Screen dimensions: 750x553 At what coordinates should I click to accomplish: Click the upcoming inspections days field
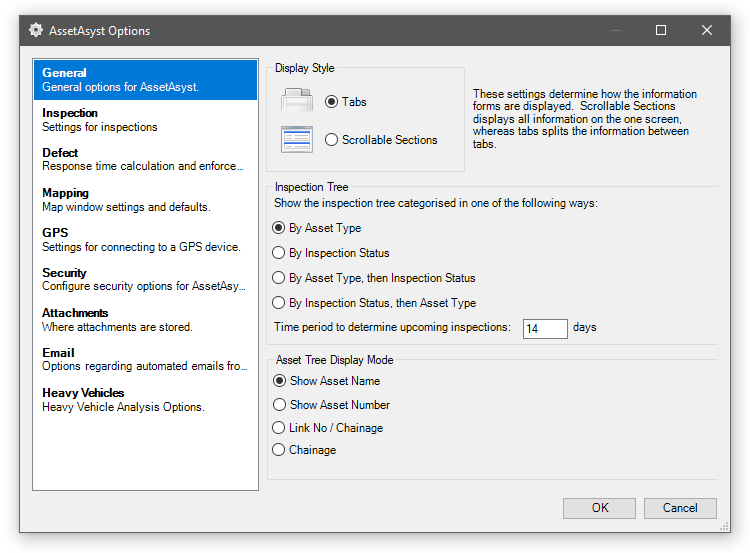(x=545, y=328)
